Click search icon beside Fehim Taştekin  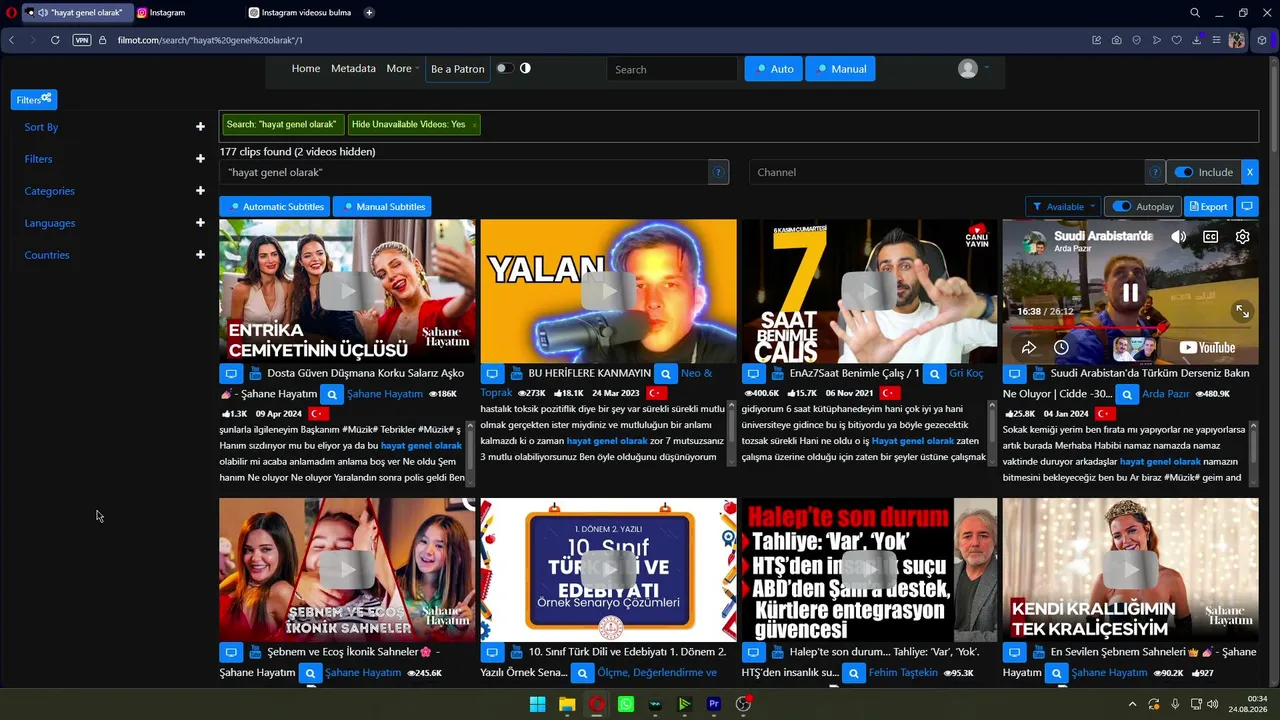[x=854, y=673]
